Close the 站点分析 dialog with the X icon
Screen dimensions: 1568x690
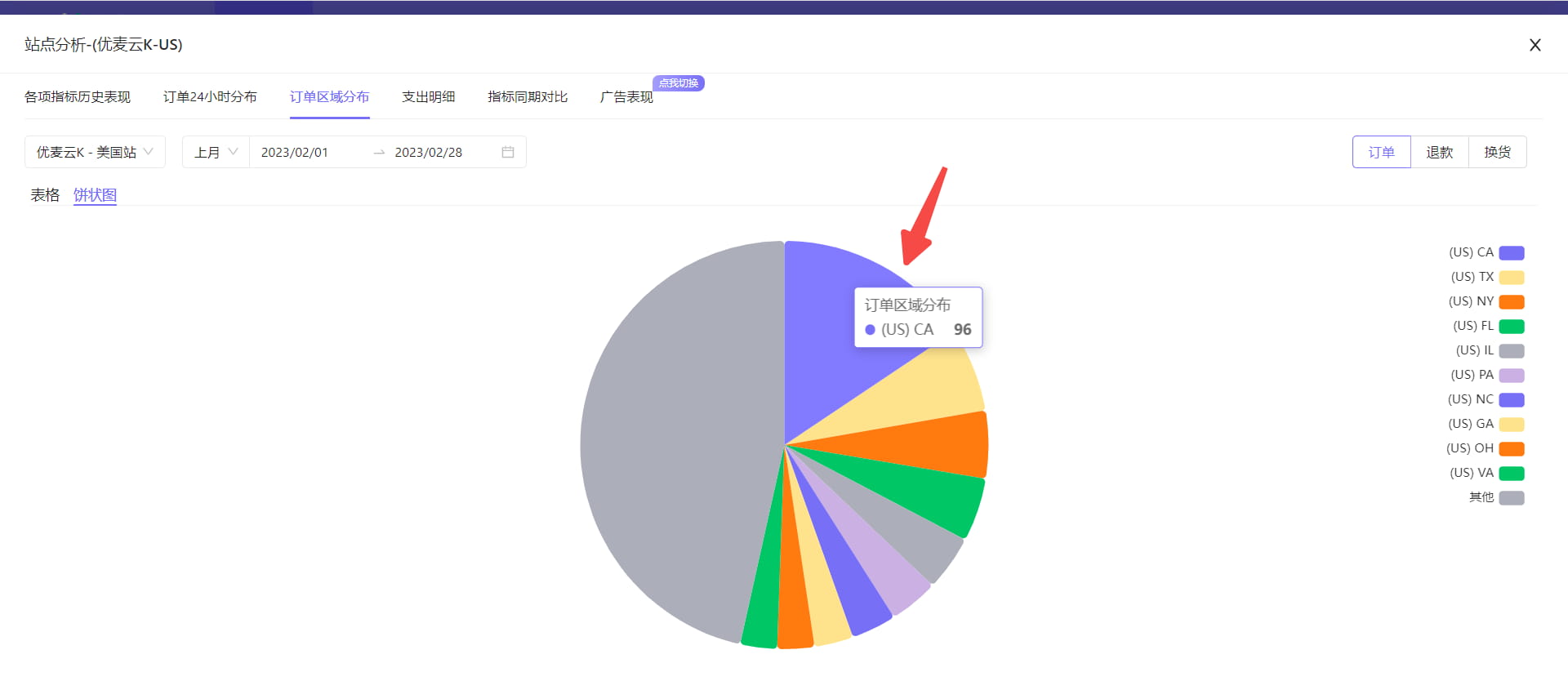1535,45
